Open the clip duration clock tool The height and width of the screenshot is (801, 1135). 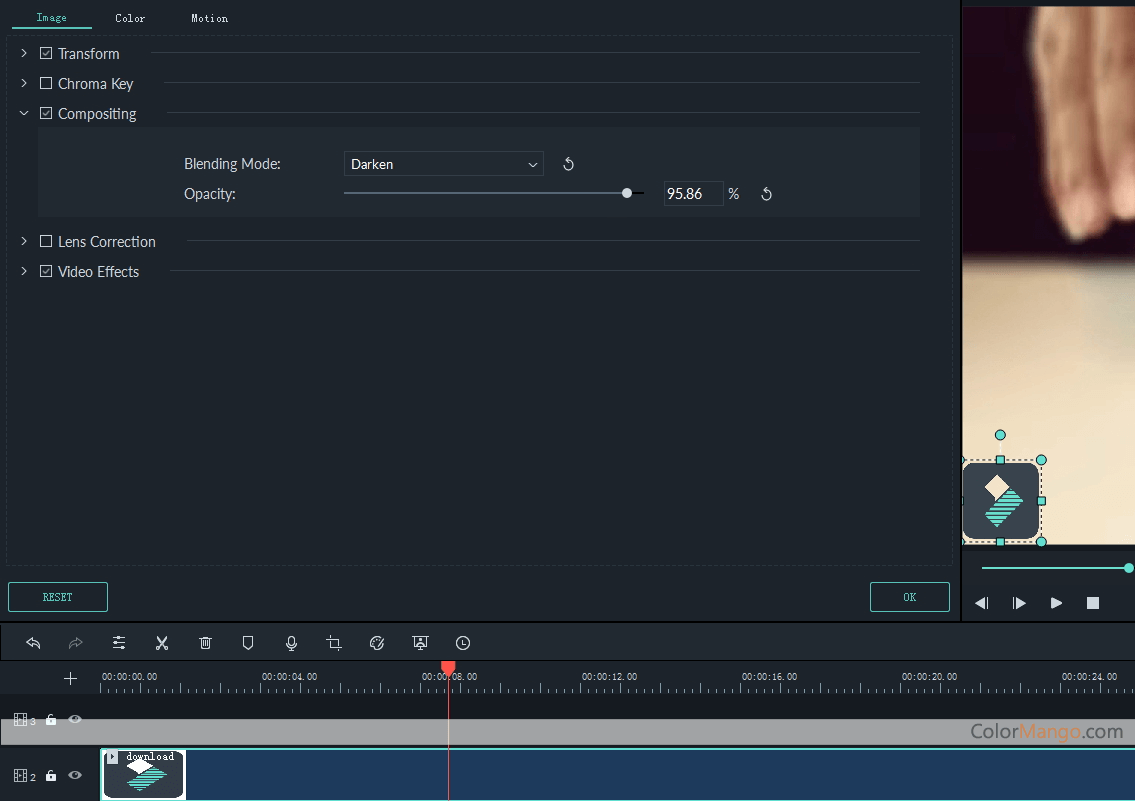(462, 643)
